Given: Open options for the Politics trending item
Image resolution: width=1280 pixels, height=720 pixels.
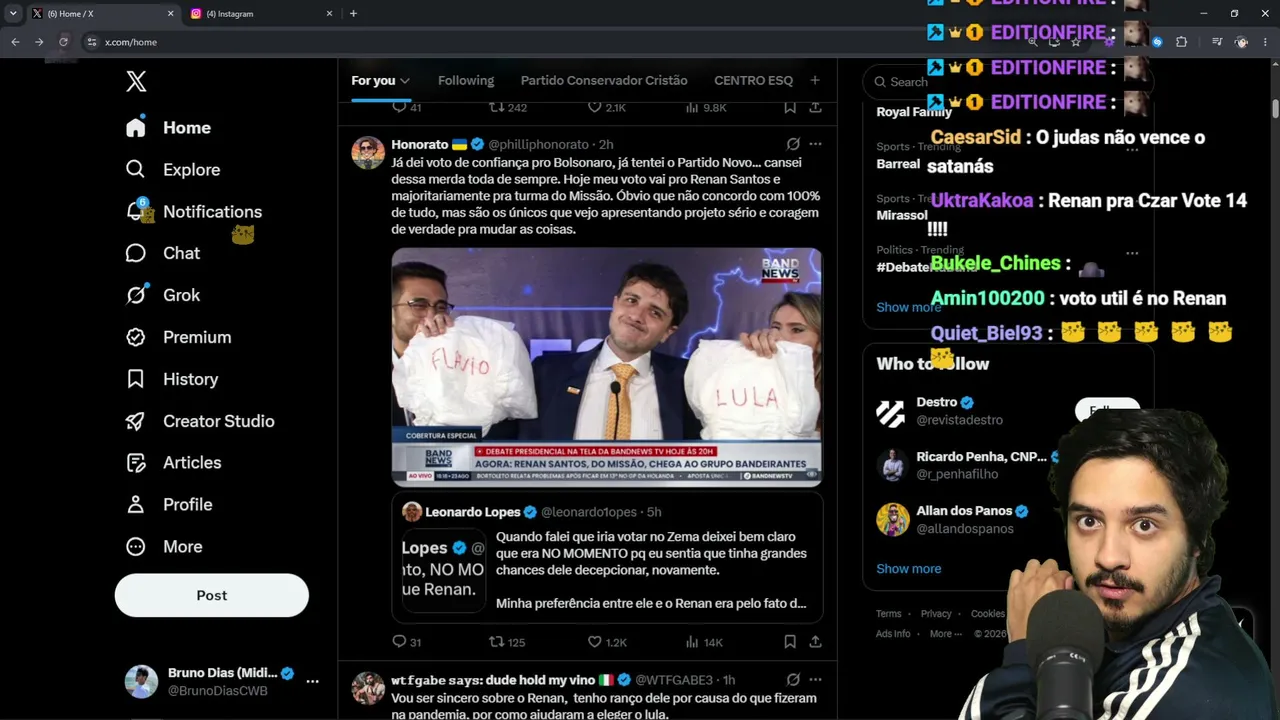Looking at the screenshot, I should pyautogui.click(x=1132, y=253).
